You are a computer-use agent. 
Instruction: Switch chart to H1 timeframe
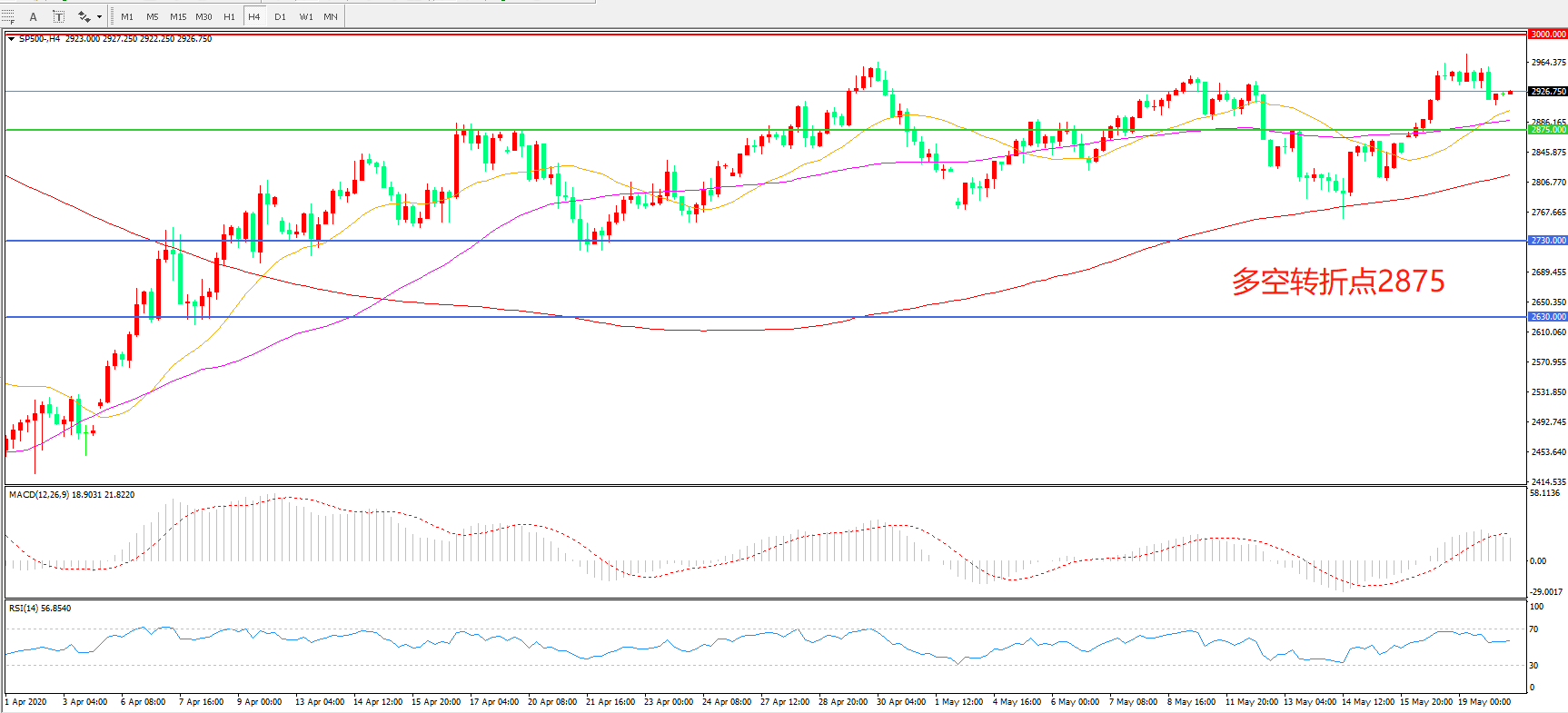[x=229, y=16]
